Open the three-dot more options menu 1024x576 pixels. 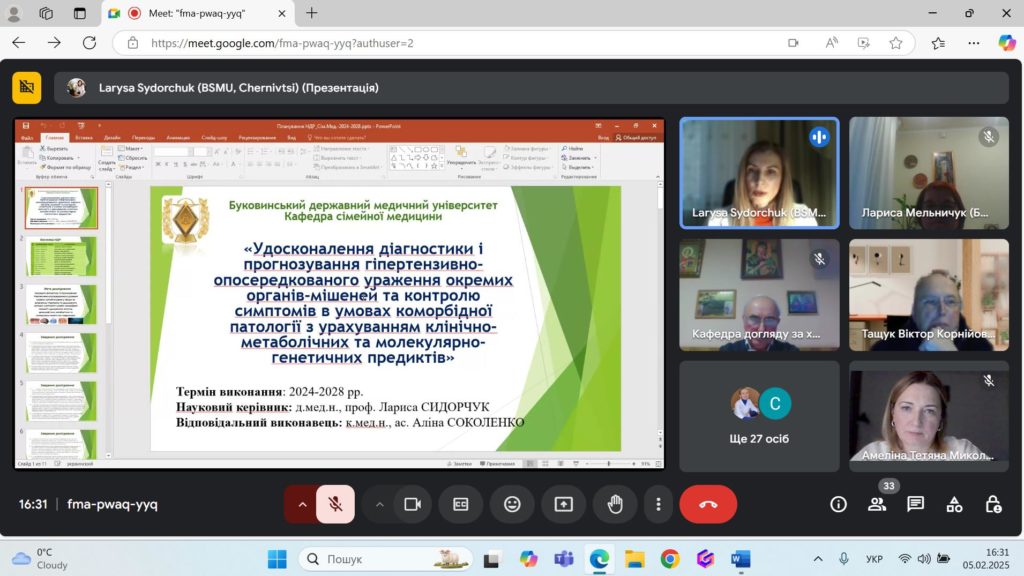[x=657, y=504]
